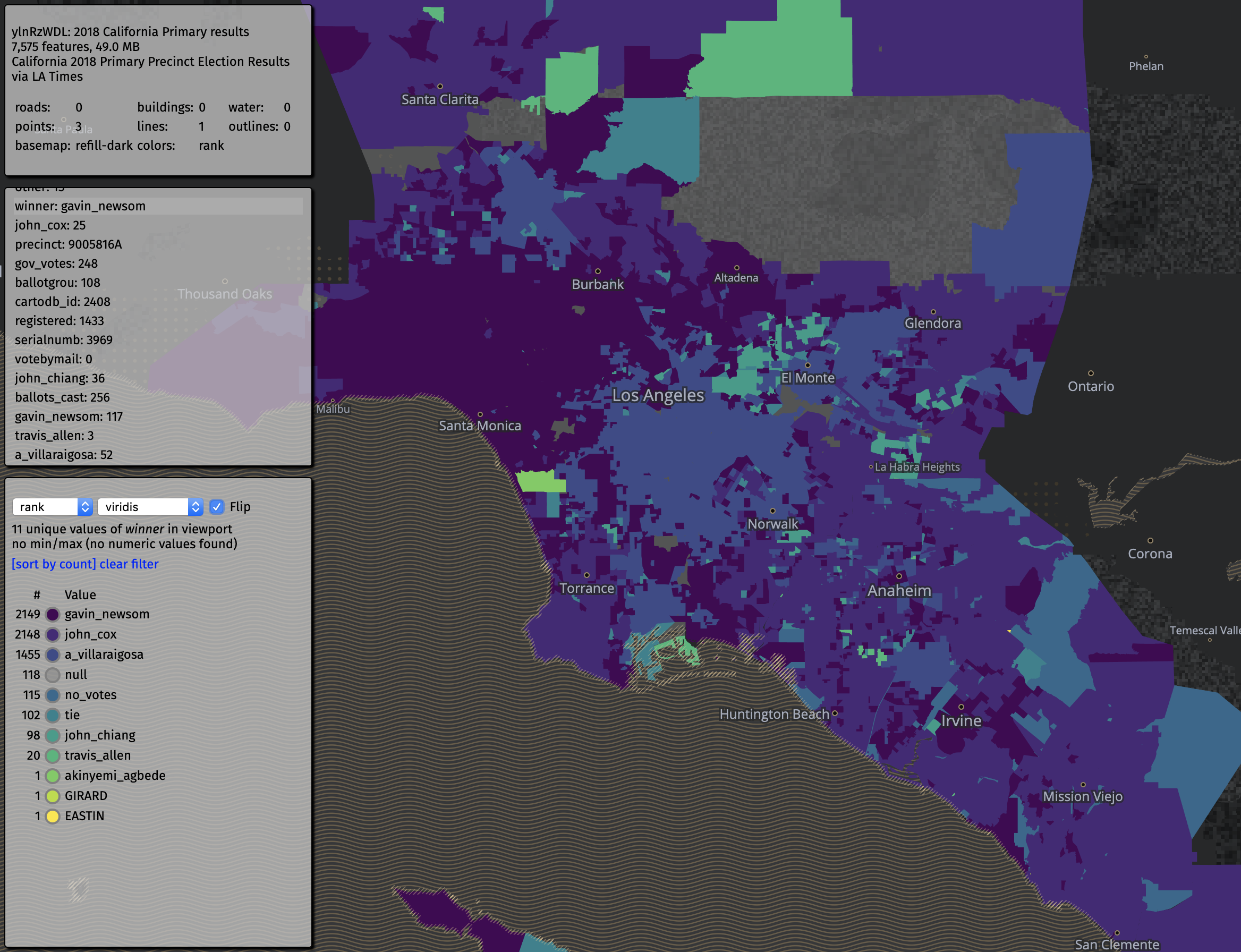Screen dimensions: 1241x952
Task: Click the colors: rank setting
Action: [x=211, y=146]
